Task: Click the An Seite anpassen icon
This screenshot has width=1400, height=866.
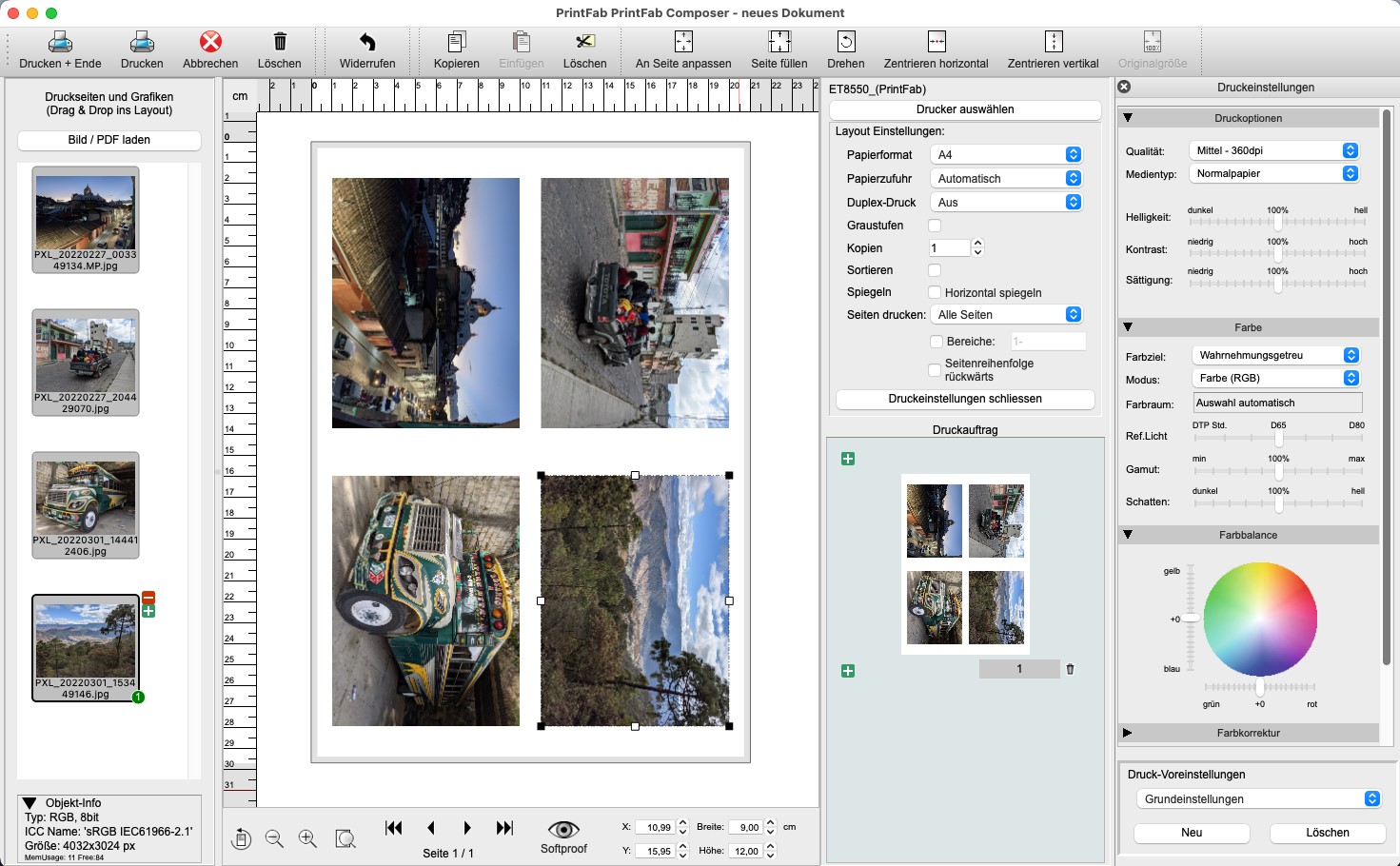Action: (x=682, y=43)
